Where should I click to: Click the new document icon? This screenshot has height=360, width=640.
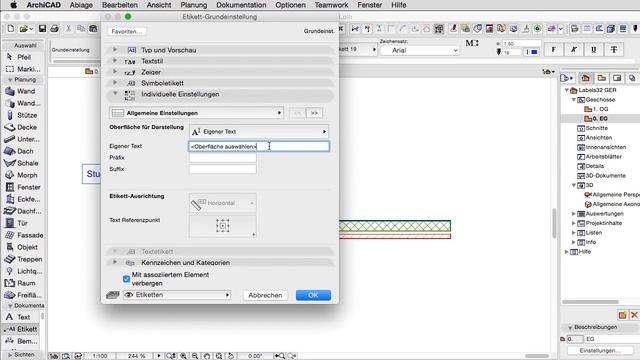pyautogui.click(x=11, y=29)
